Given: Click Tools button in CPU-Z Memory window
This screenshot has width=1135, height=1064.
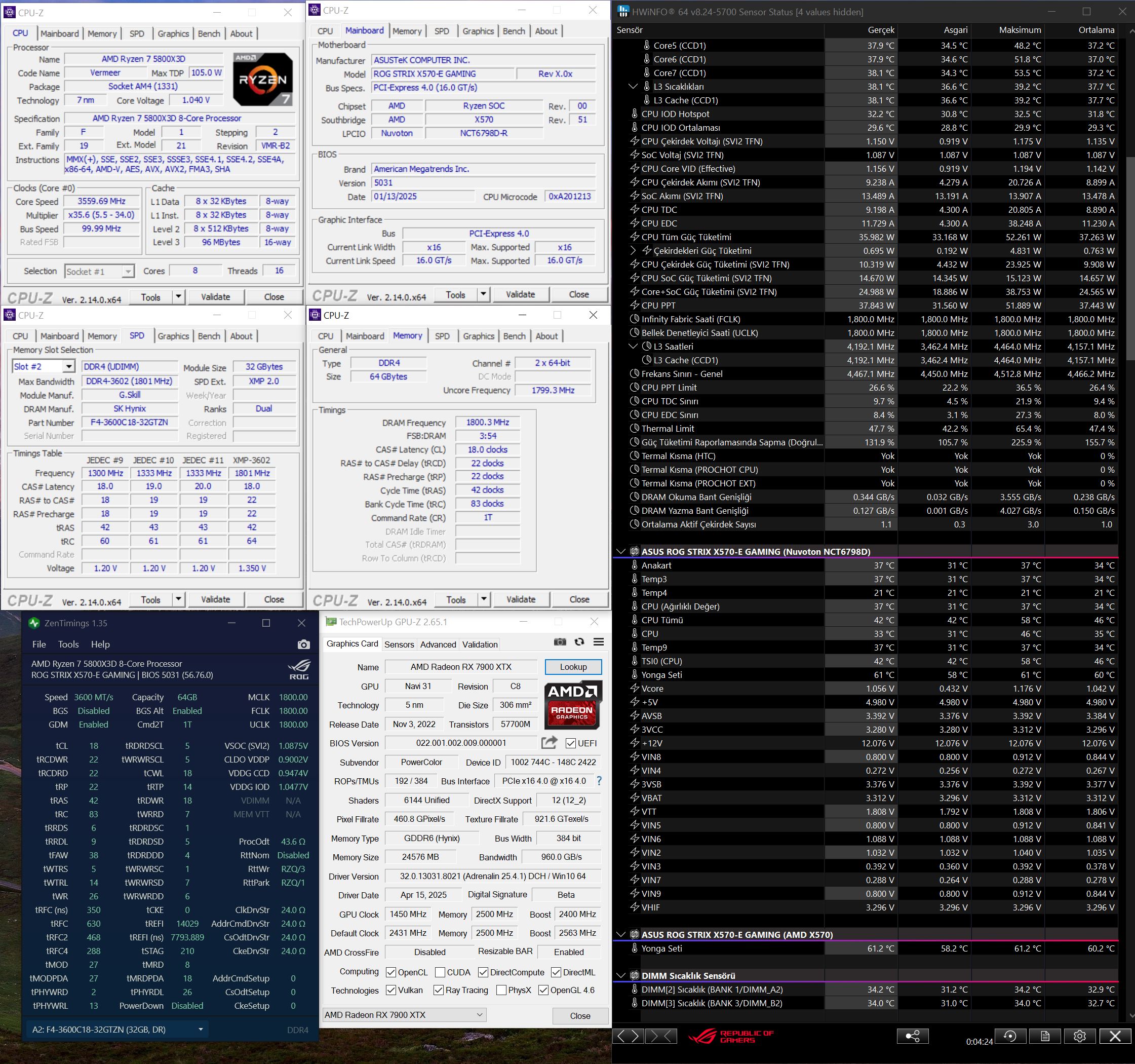Looking at the screenshot, I should click(456, 600).
